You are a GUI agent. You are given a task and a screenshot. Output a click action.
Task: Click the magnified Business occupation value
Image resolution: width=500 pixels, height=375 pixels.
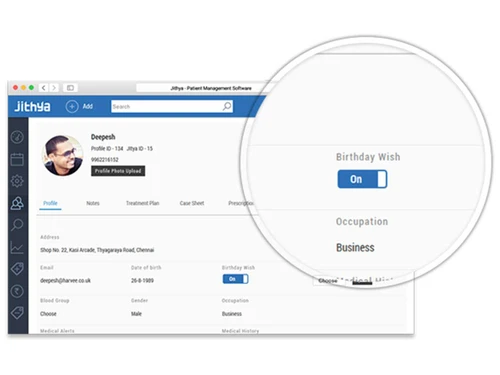coord(355,248)
